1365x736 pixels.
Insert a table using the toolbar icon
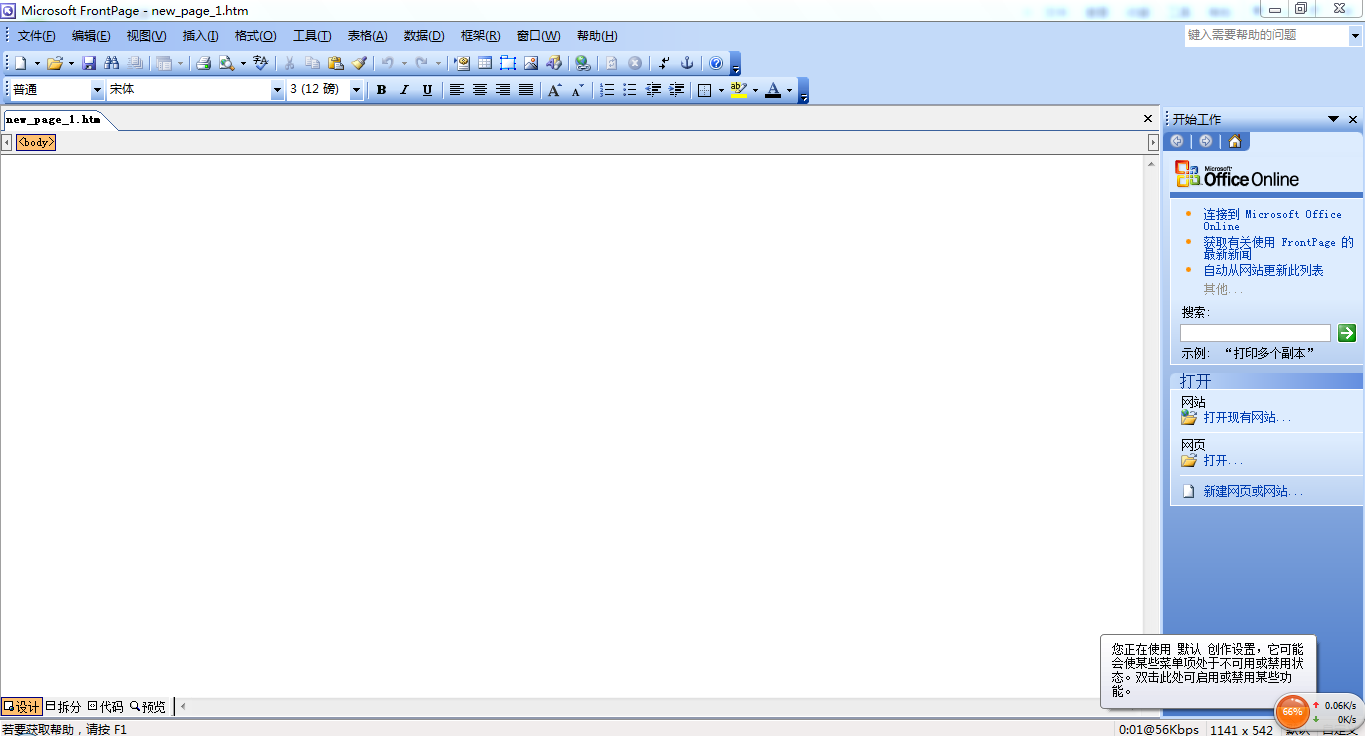point(484,63)
